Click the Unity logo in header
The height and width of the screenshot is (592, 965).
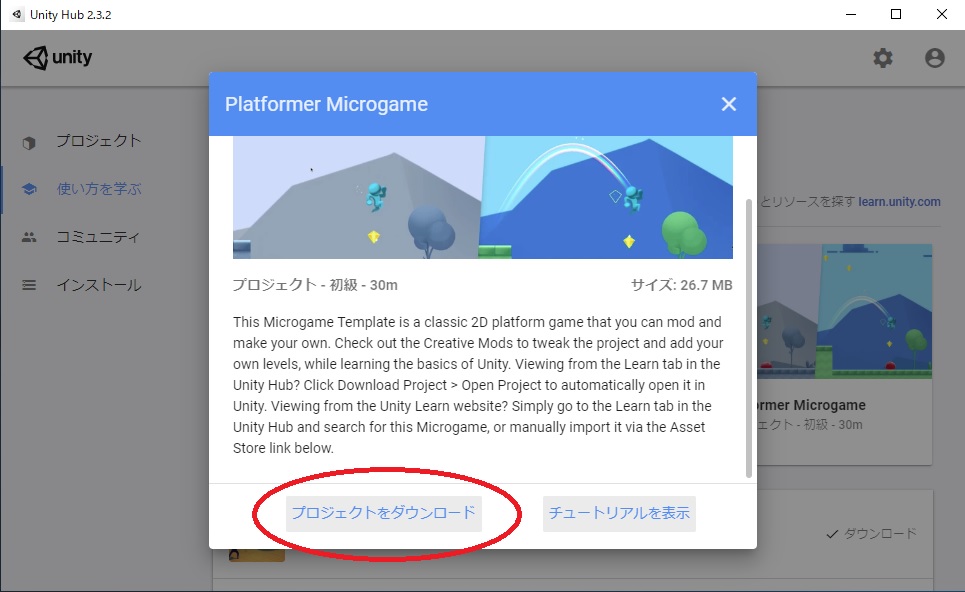58,58
